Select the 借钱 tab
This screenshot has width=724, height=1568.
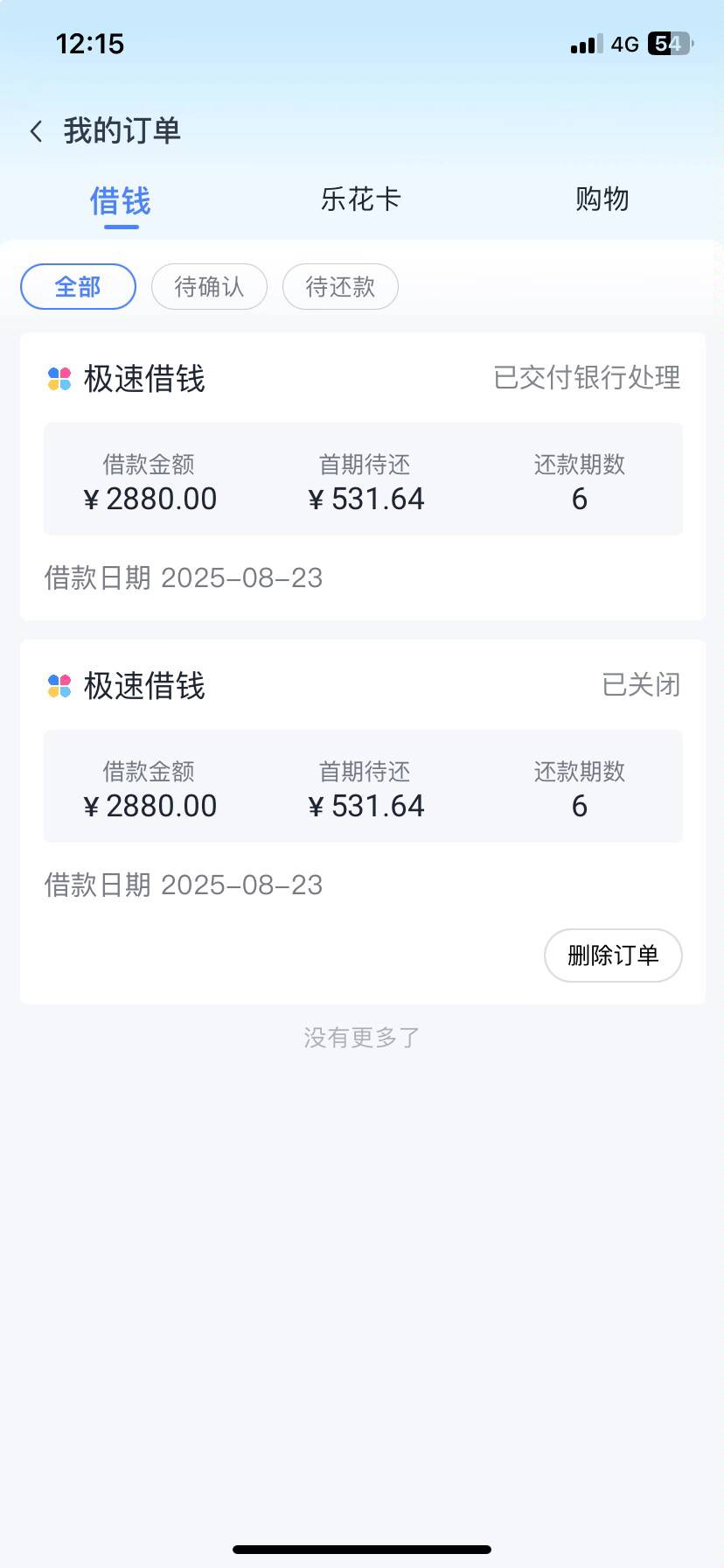coord(121,201)
